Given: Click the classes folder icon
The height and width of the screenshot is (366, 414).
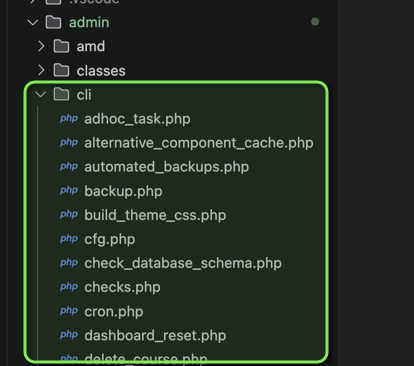Looking at the screenshot, I should pyautogui.click(x=61, y=70).
